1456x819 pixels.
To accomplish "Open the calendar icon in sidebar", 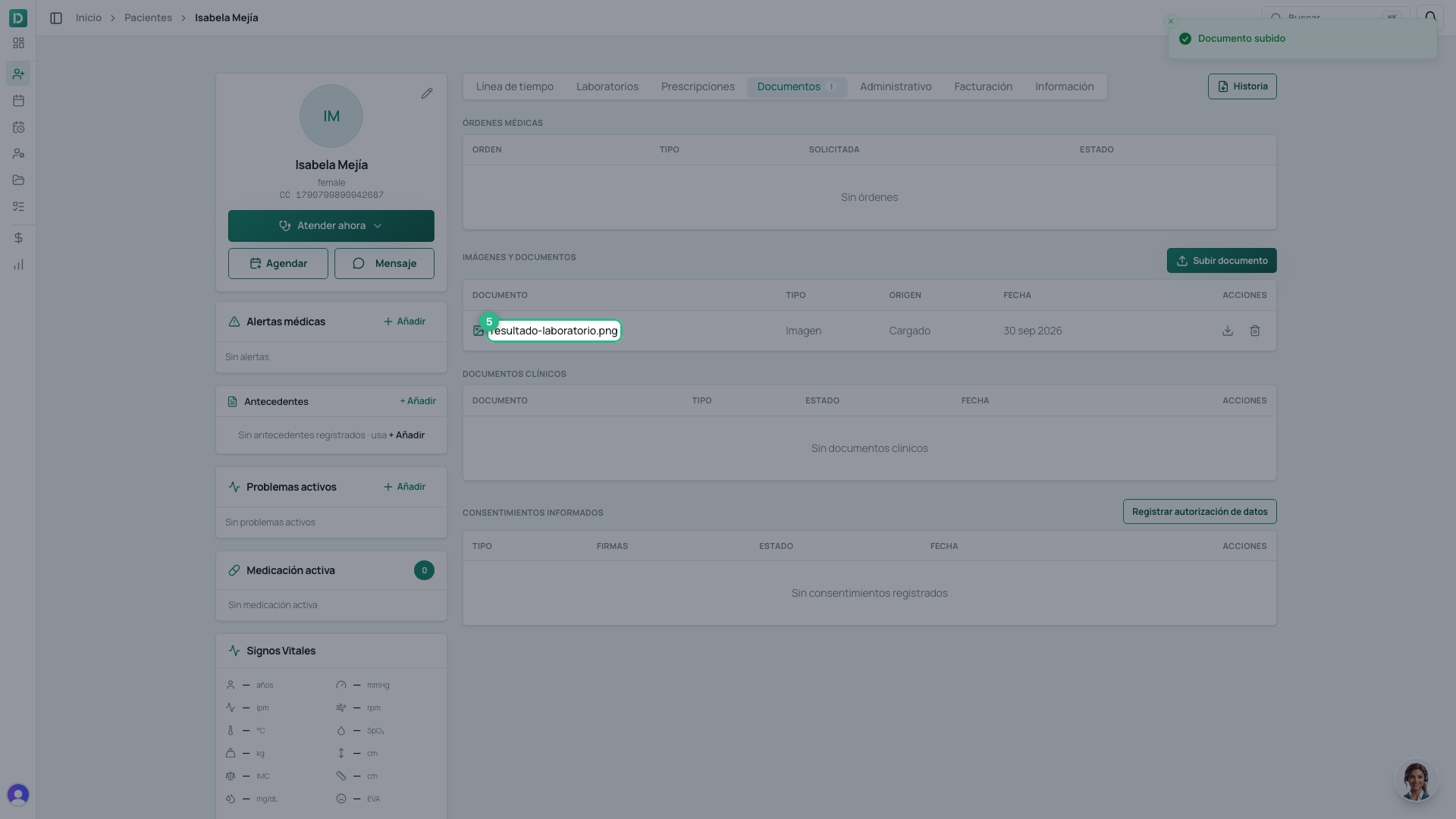I will (18, 100).
